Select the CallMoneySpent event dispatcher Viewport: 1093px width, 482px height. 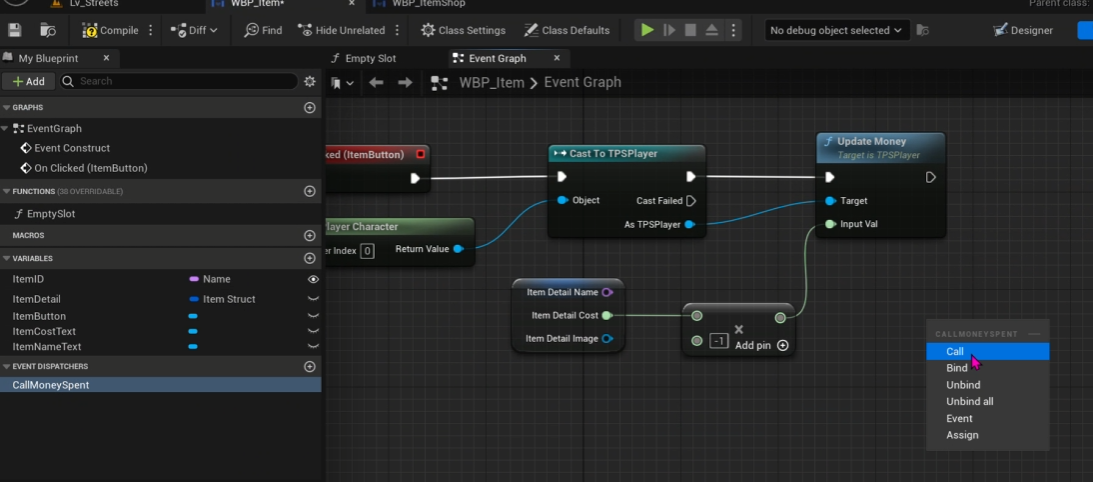click(x=51, y=385)
